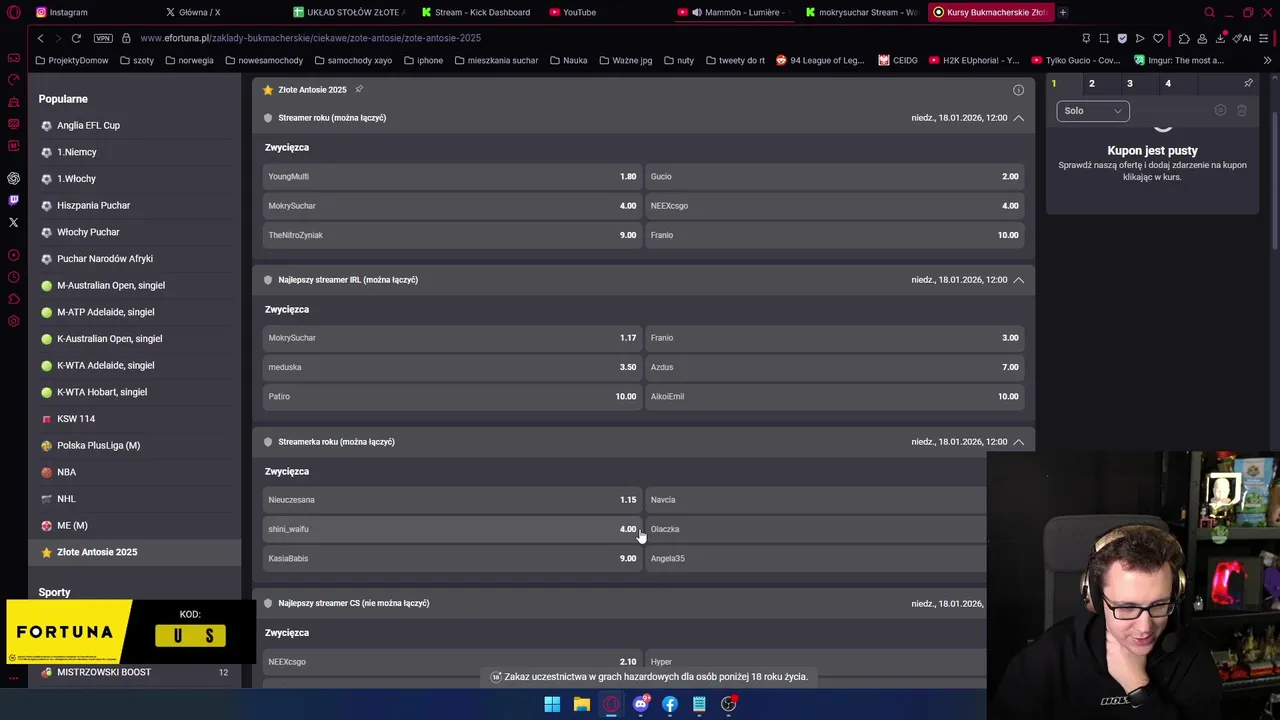Open Discord from the taskbar
Screen dimensions: 1280x720
[x=641, y=704]
